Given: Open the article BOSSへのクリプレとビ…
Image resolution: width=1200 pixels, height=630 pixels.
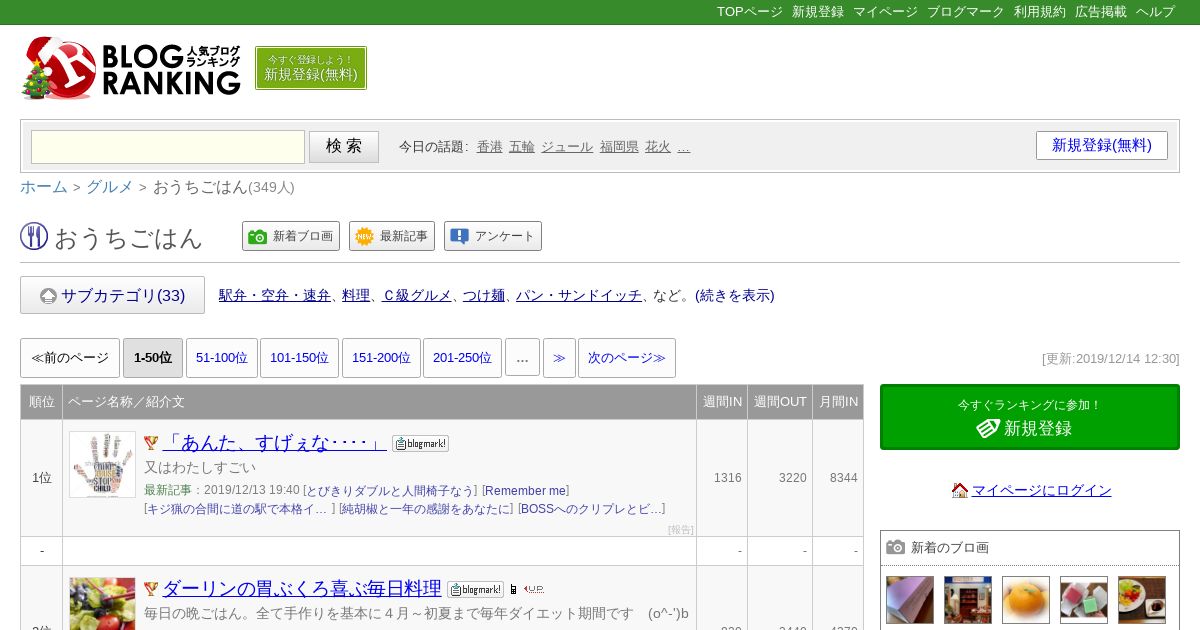Looking at the screenshot, I should point(591,509).
